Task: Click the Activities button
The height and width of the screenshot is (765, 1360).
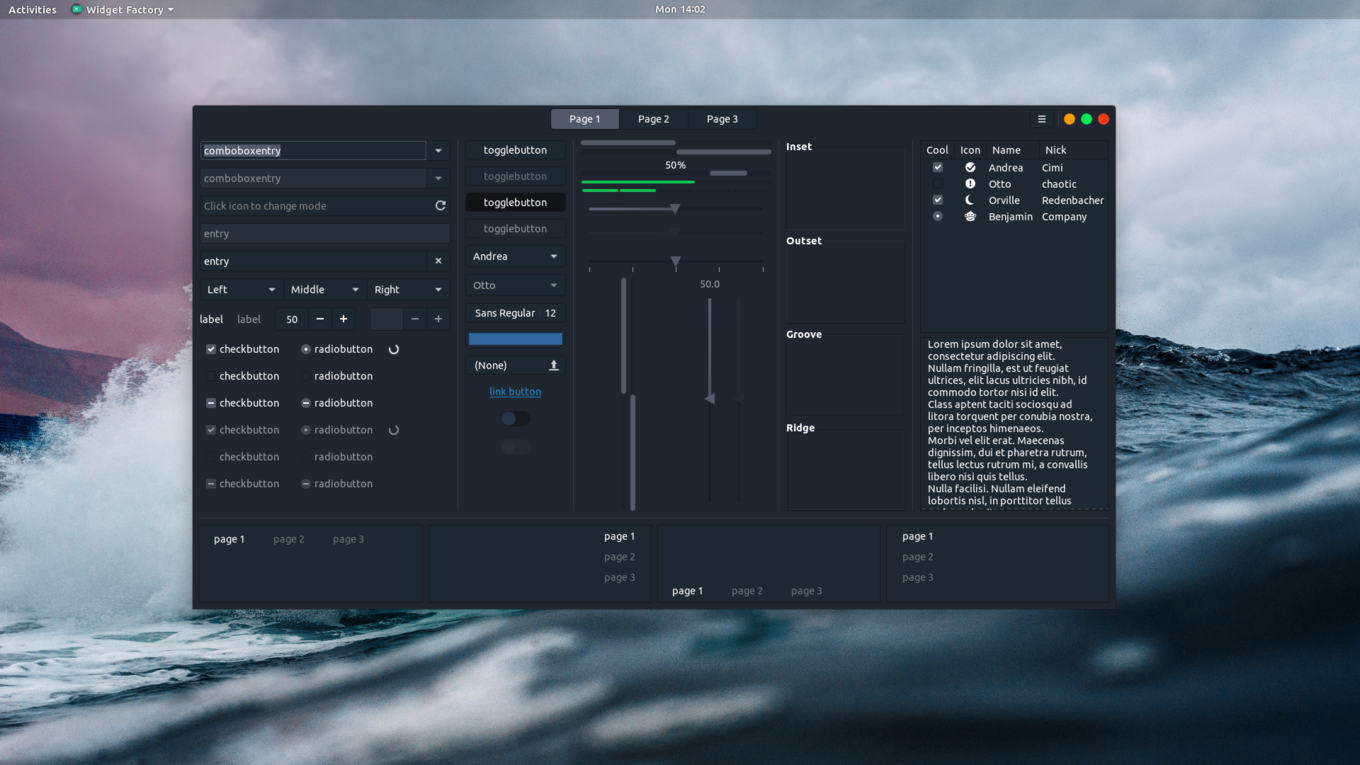Action: [x=33, y=9]
